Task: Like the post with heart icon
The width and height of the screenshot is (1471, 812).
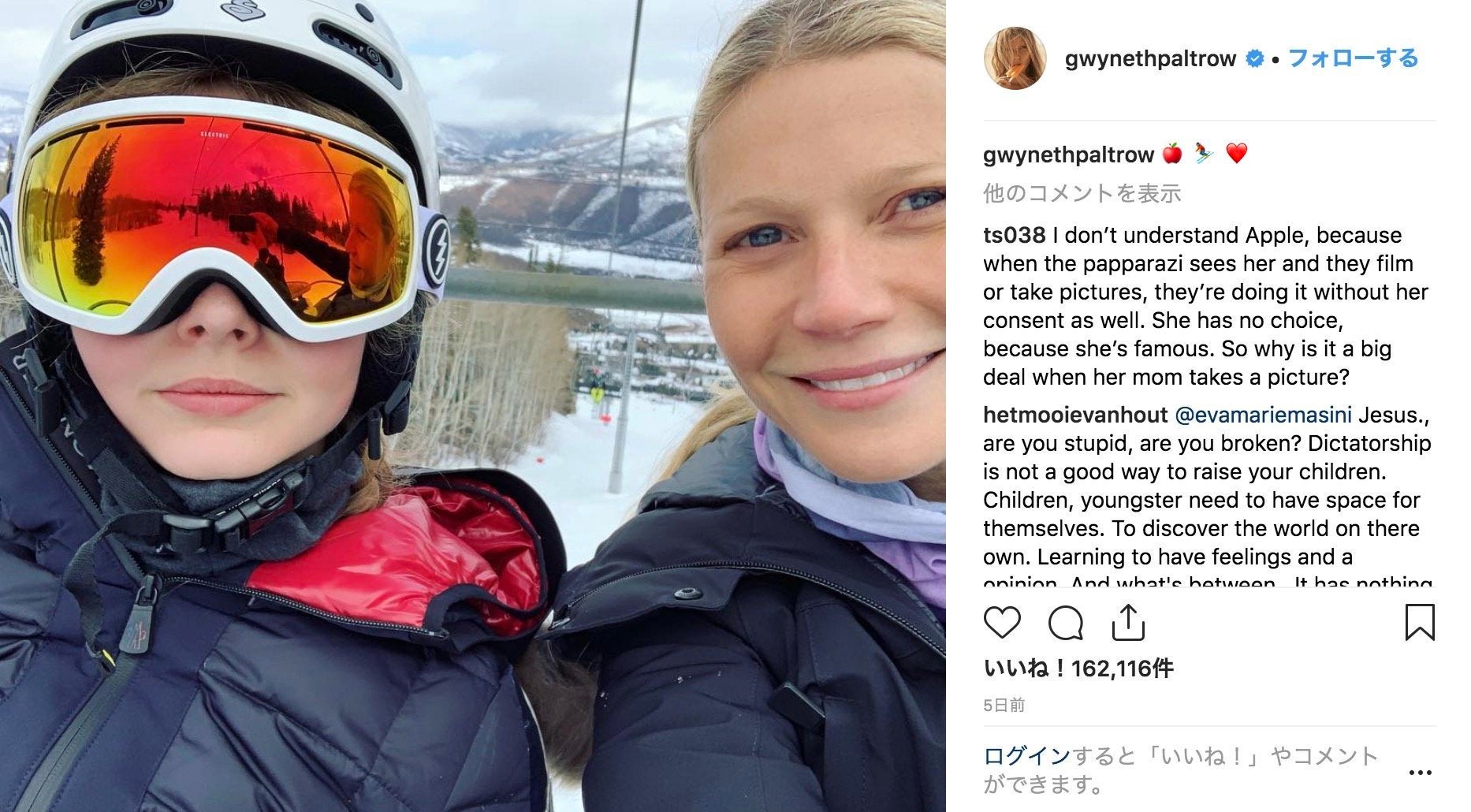Action: coord(1002,623)
